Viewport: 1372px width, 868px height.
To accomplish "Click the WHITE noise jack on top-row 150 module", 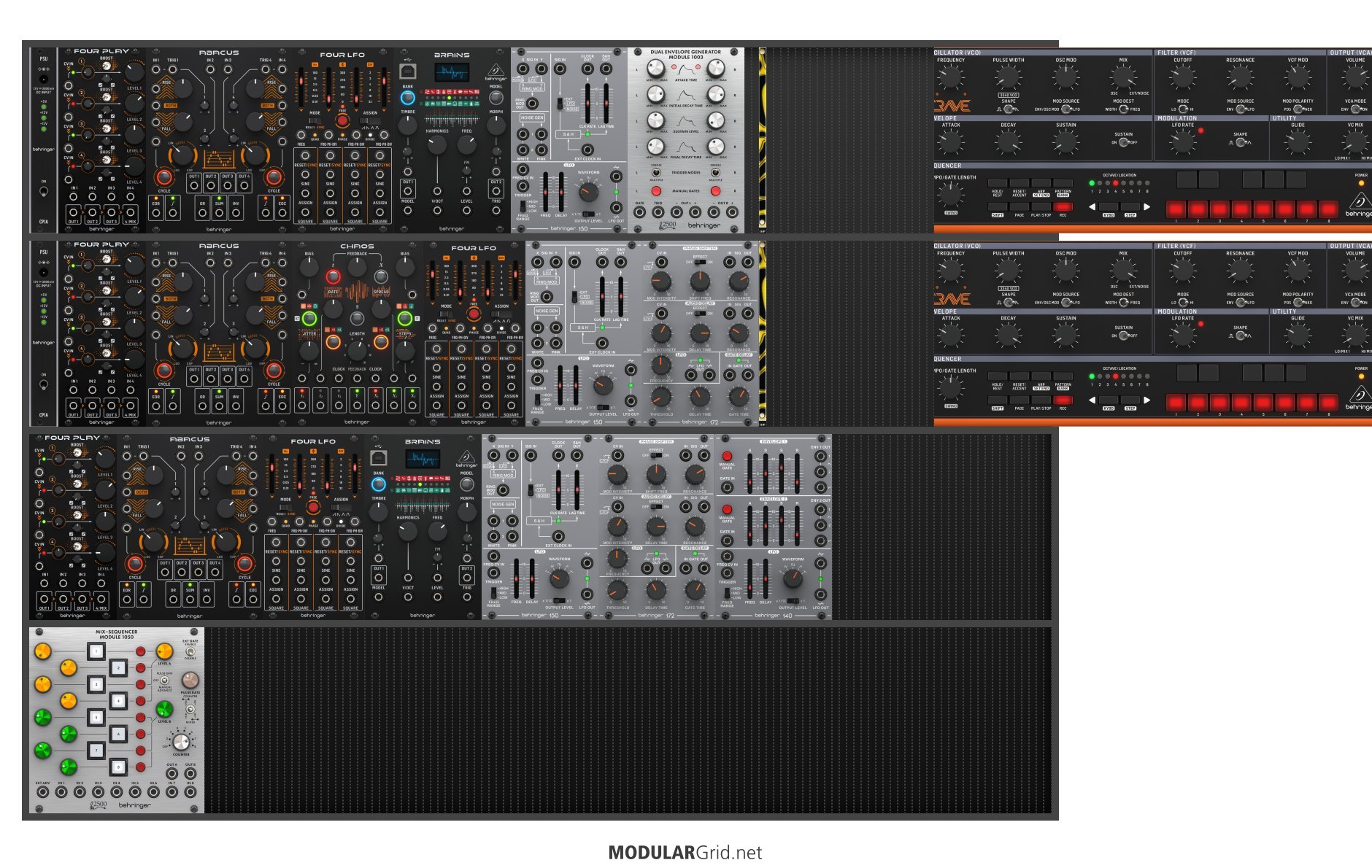I will [x=523, y=150].
